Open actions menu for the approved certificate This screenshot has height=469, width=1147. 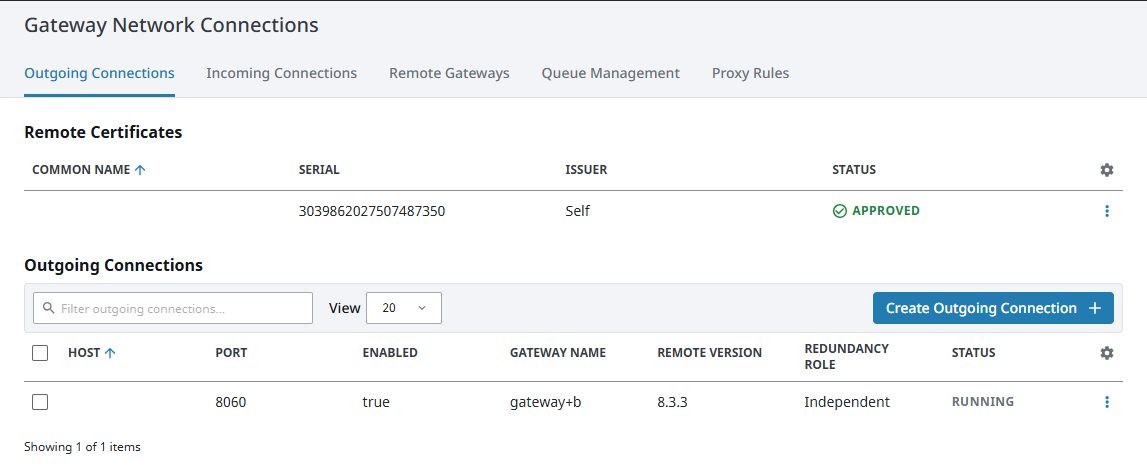[1107, 211]
